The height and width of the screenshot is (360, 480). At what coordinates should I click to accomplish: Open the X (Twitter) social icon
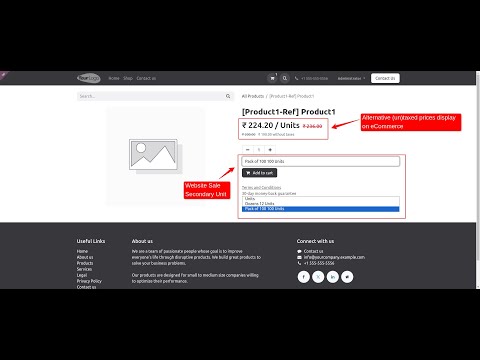[x=318, y=277]
